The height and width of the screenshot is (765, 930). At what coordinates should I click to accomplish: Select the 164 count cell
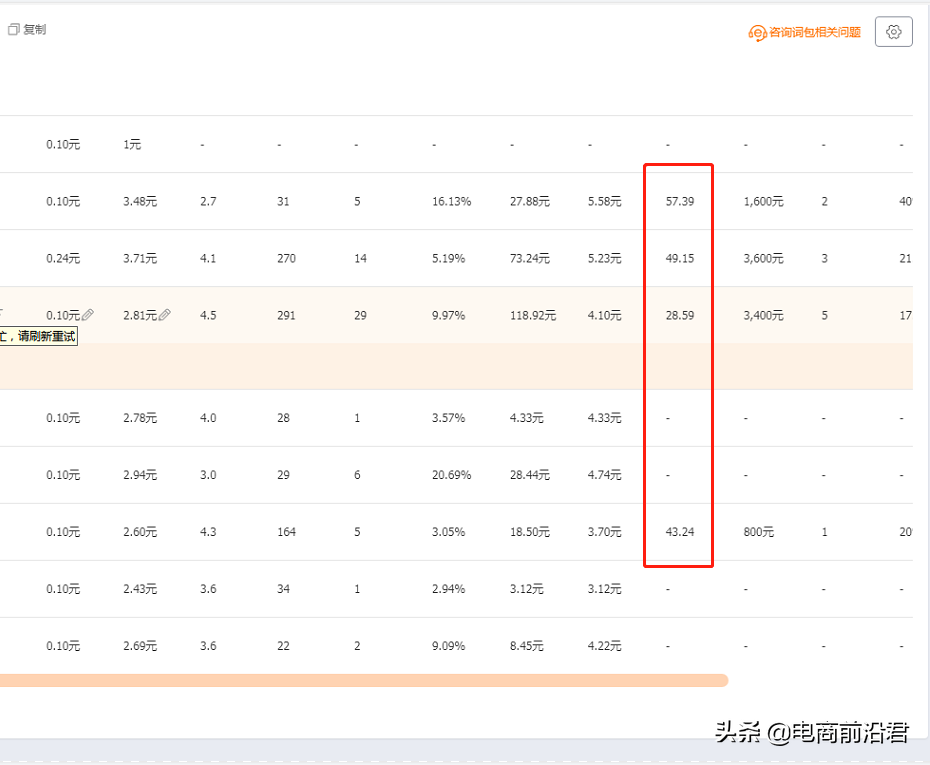(x=286, y=532)
